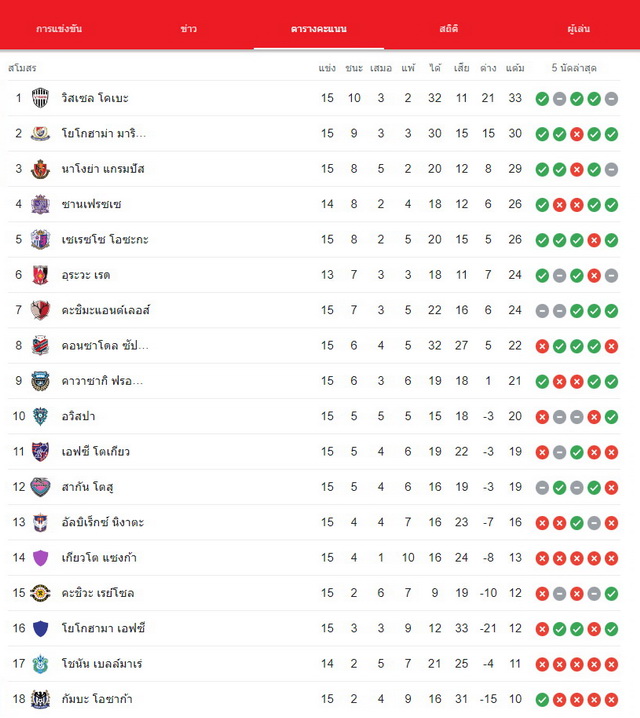Click the แต้ม points column header
This screenshot has width=640, height=718.
[x=515, y=68]
